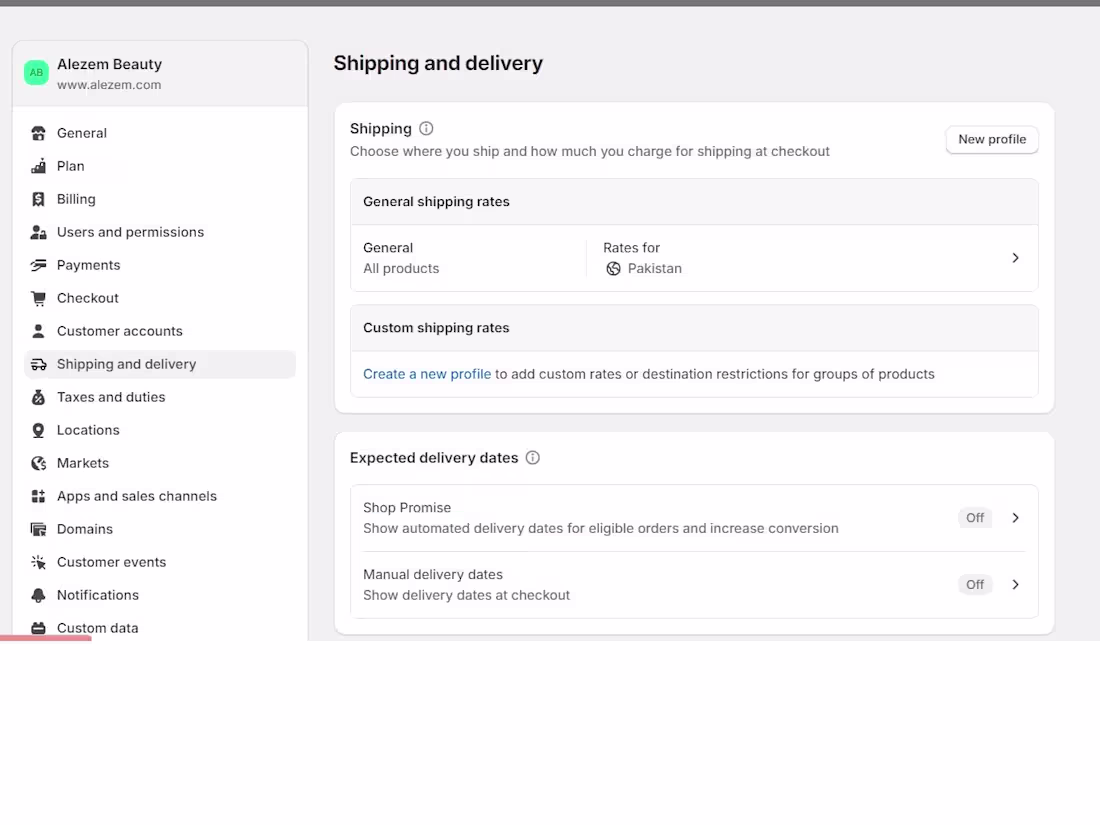Open Locations via the pin icon
The height and width of the screenshot is (825, 1100).
38,430
